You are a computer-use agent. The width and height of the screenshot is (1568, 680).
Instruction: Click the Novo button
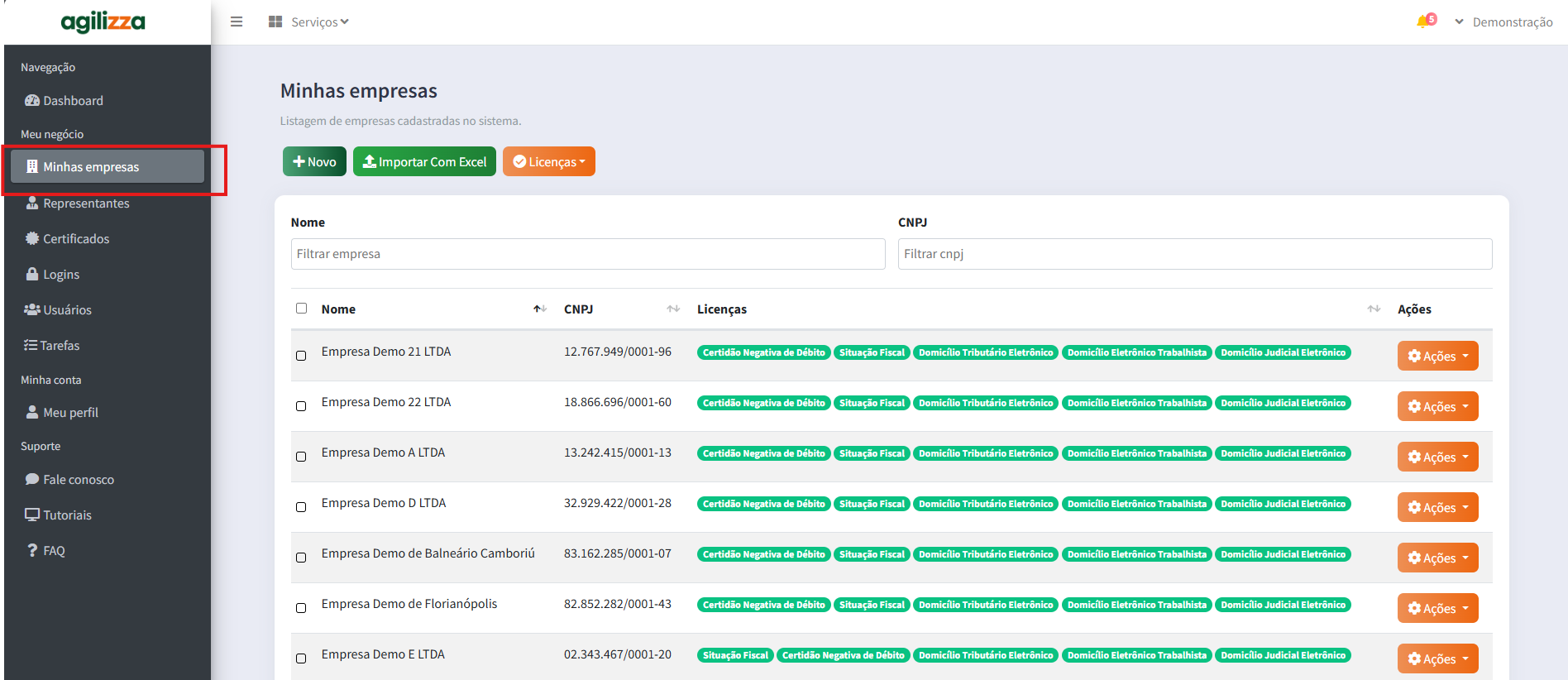tap(314, 162)
